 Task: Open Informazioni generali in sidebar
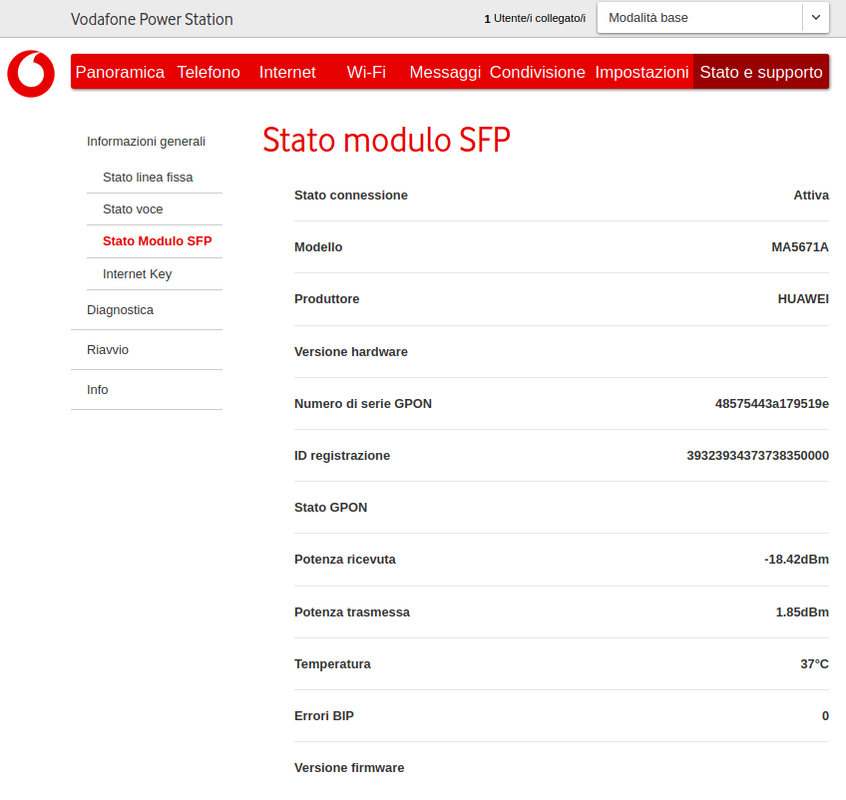pyautogui.click(x=146, y=141)
